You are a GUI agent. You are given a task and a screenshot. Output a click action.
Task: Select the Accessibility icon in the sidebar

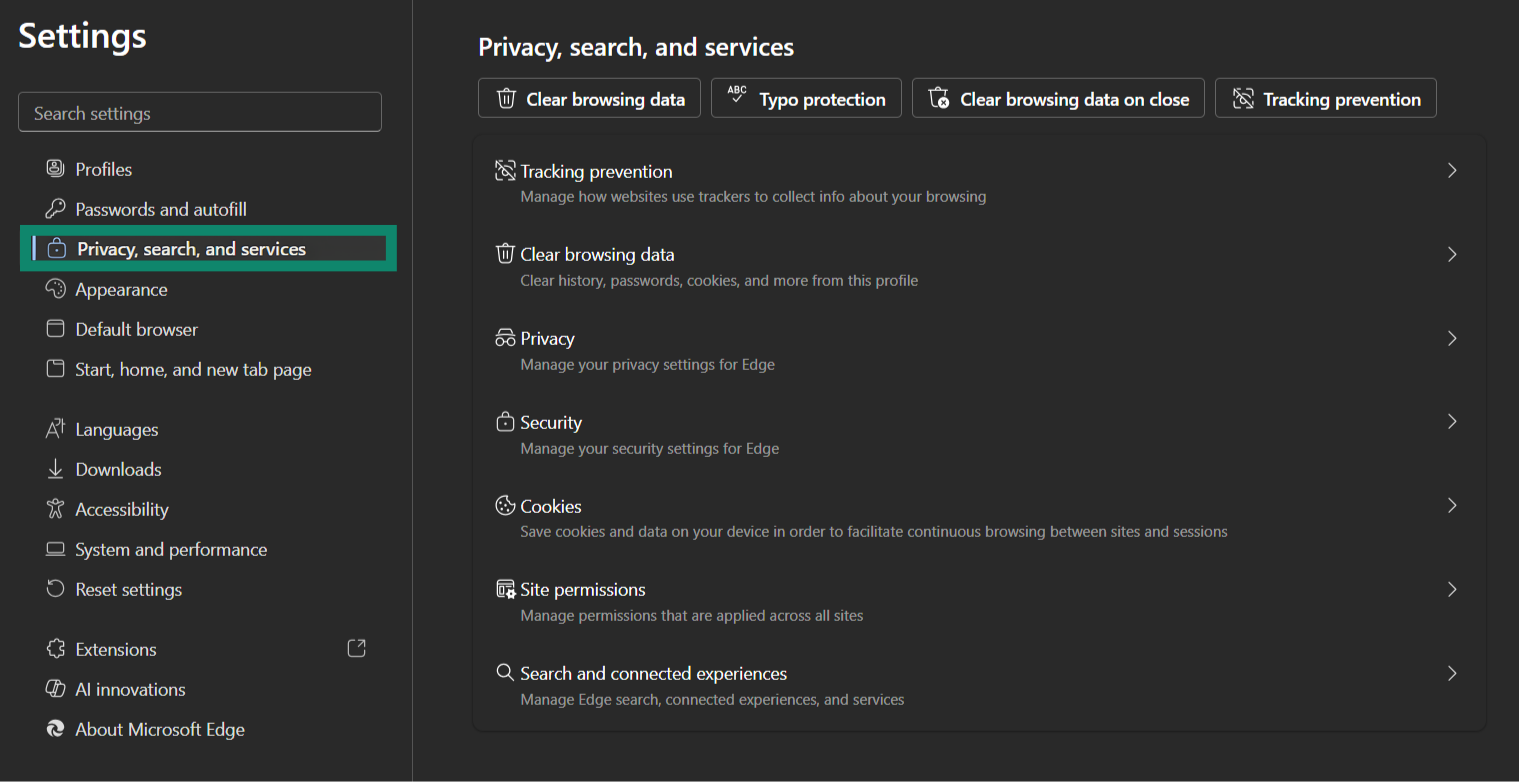click(x=55, y=509)
